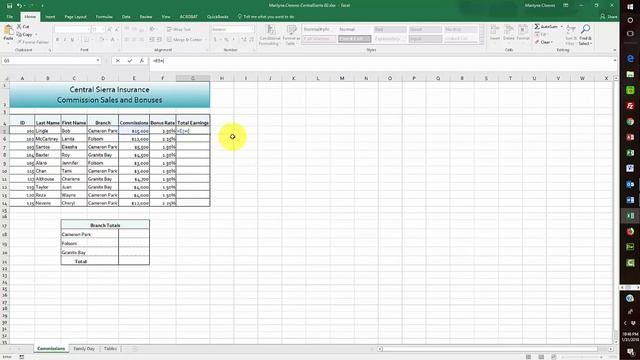
Task: Cancel formula entry with the X icon
Action: (118, 60)
